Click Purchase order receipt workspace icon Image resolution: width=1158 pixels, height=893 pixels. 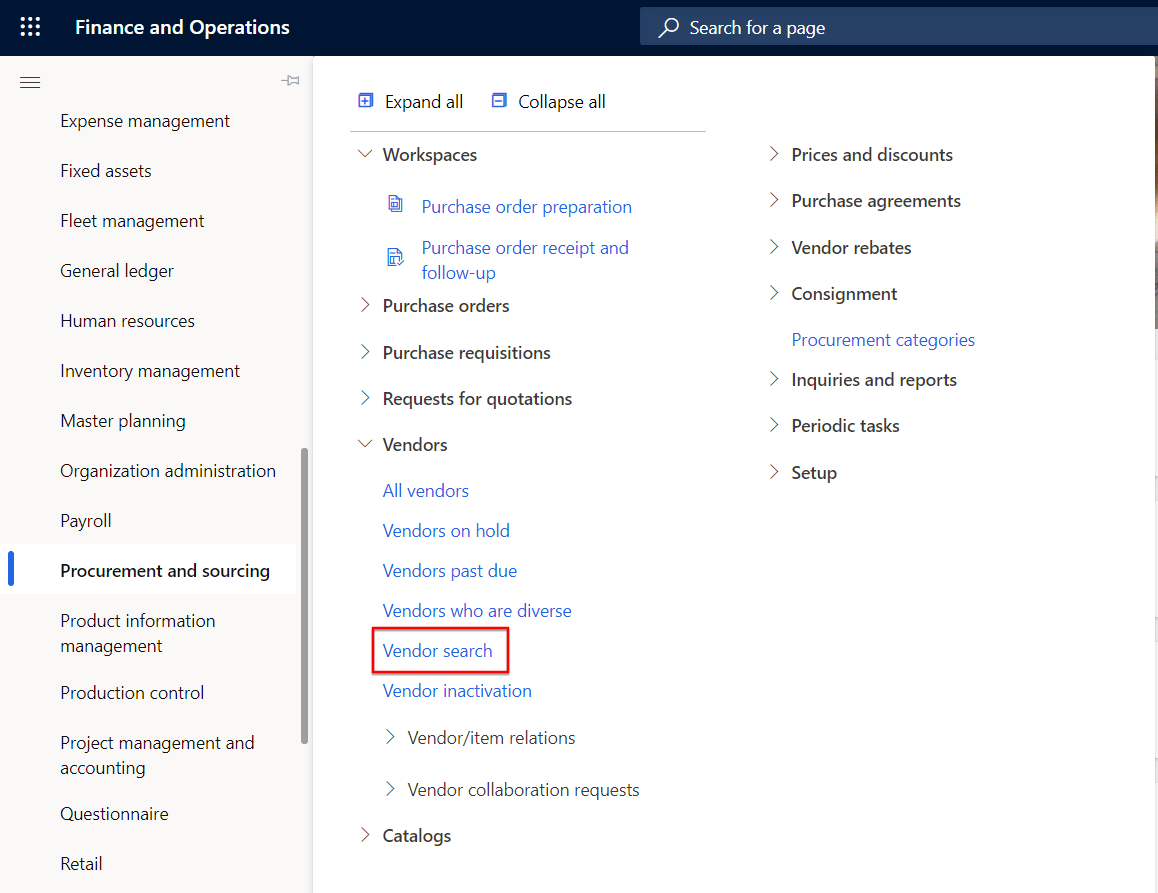396,257
